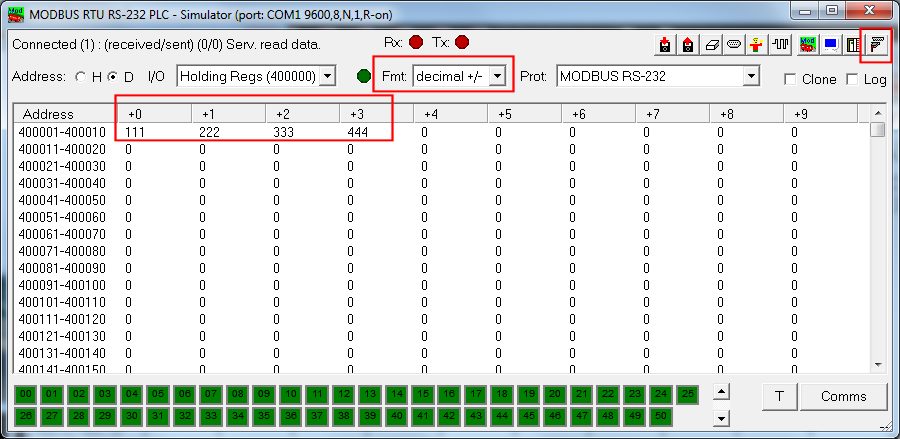Click station button 50
Image resolution: width=900 pixels, height=439 pixels.
661,416
